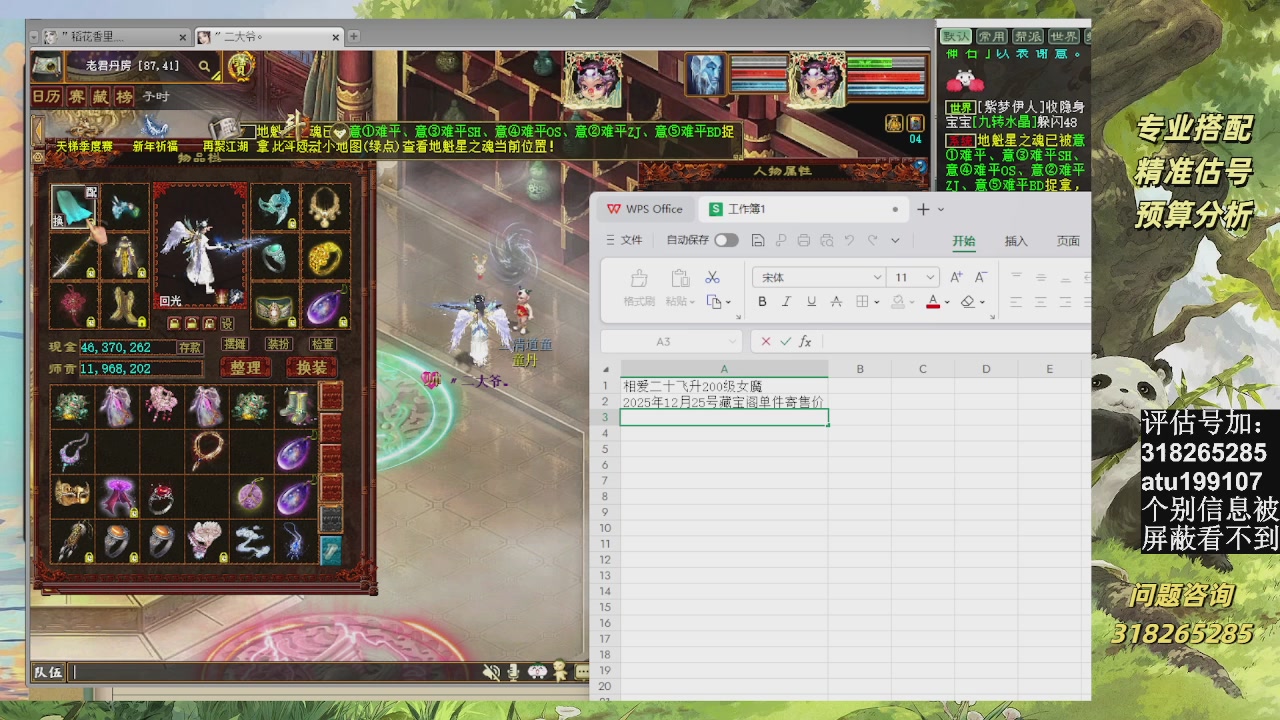
Task: Click the cut scissors icon in WPS
Action: [712, 277]
